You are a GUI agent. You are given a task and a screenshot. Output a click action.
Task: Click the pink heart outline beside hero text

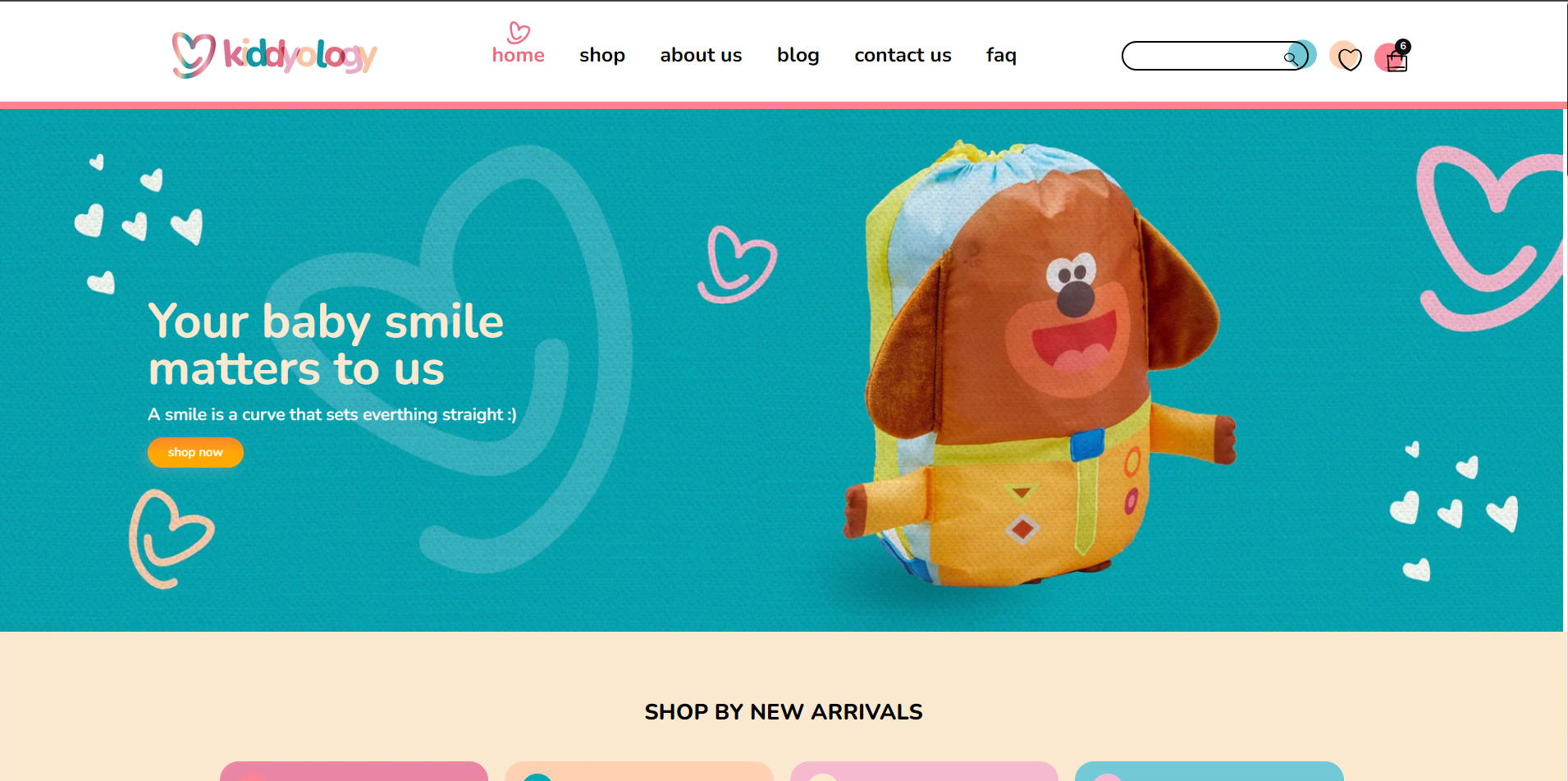pos(737,264)
